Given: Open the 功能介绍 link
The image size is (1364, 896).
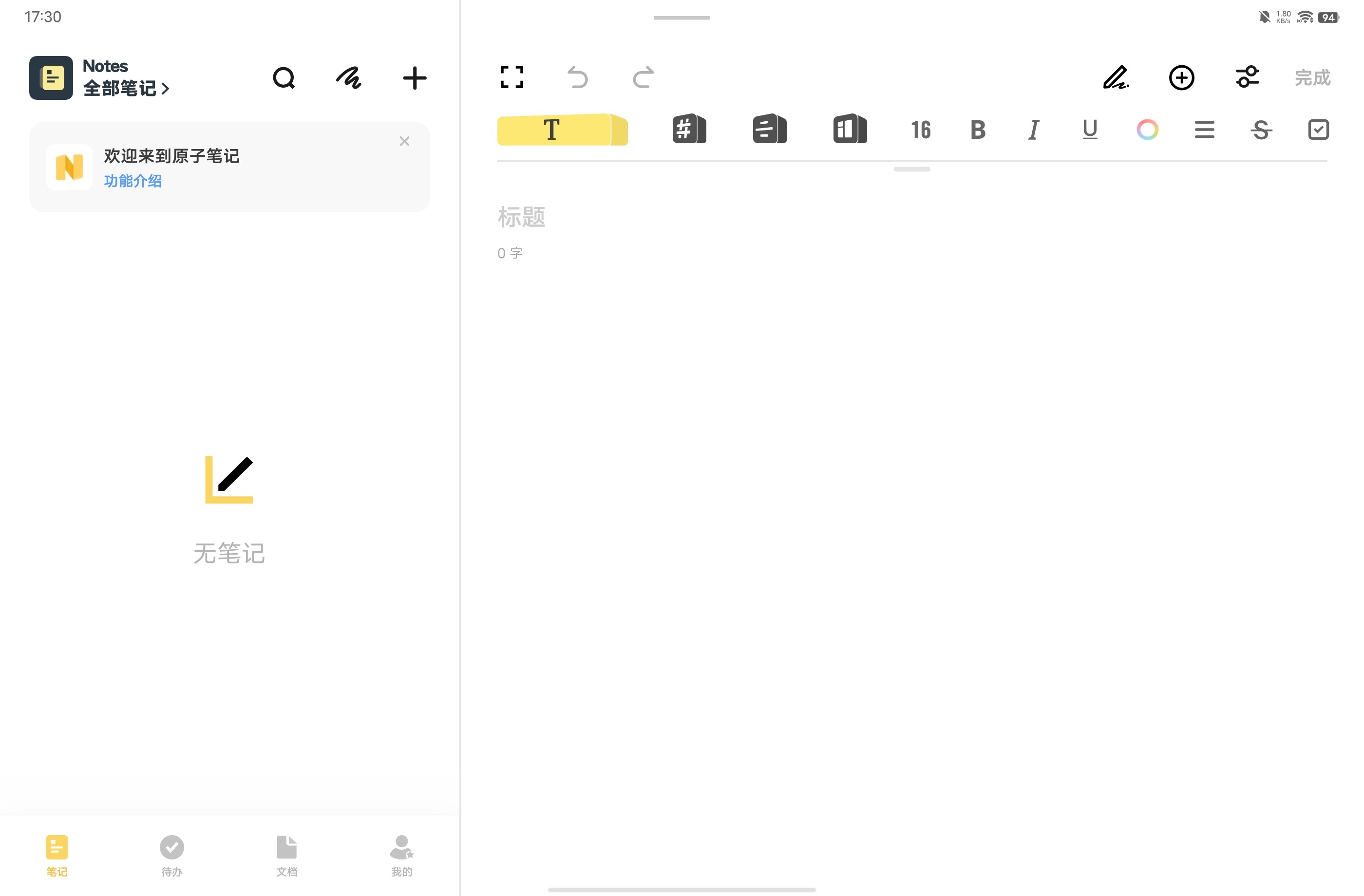Looking at the screenshot, I should click(x=133, y=181).
